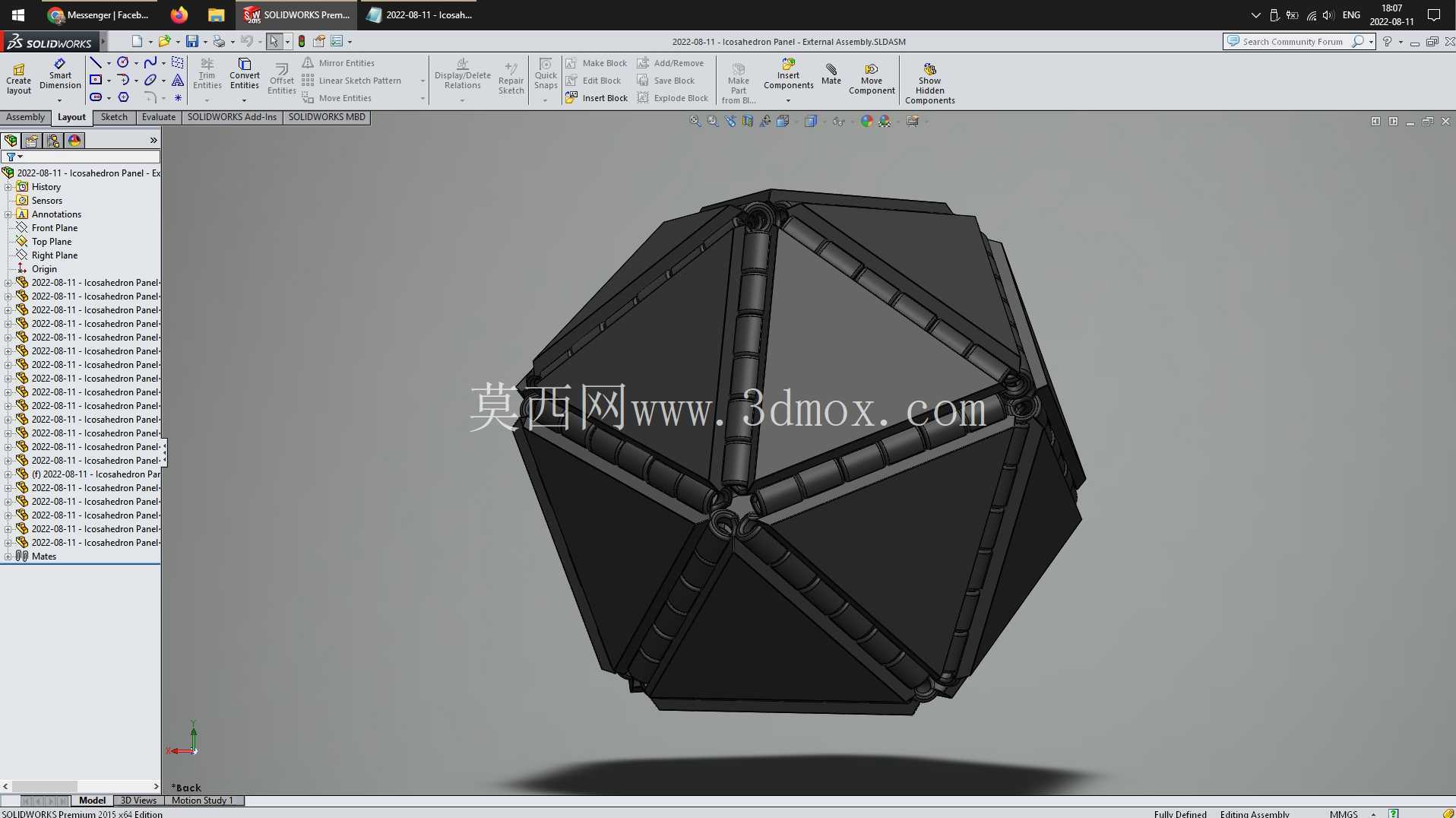Open File Explorer from the taskbar
The image size is (1456, 818).
point(217,14)
